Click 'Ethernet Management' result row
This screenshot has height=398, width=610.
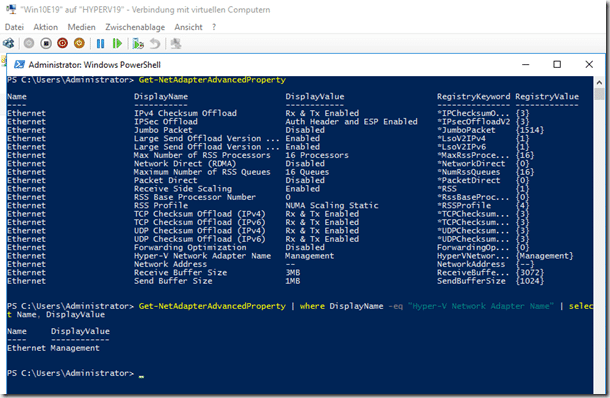(x=53, y=348)
